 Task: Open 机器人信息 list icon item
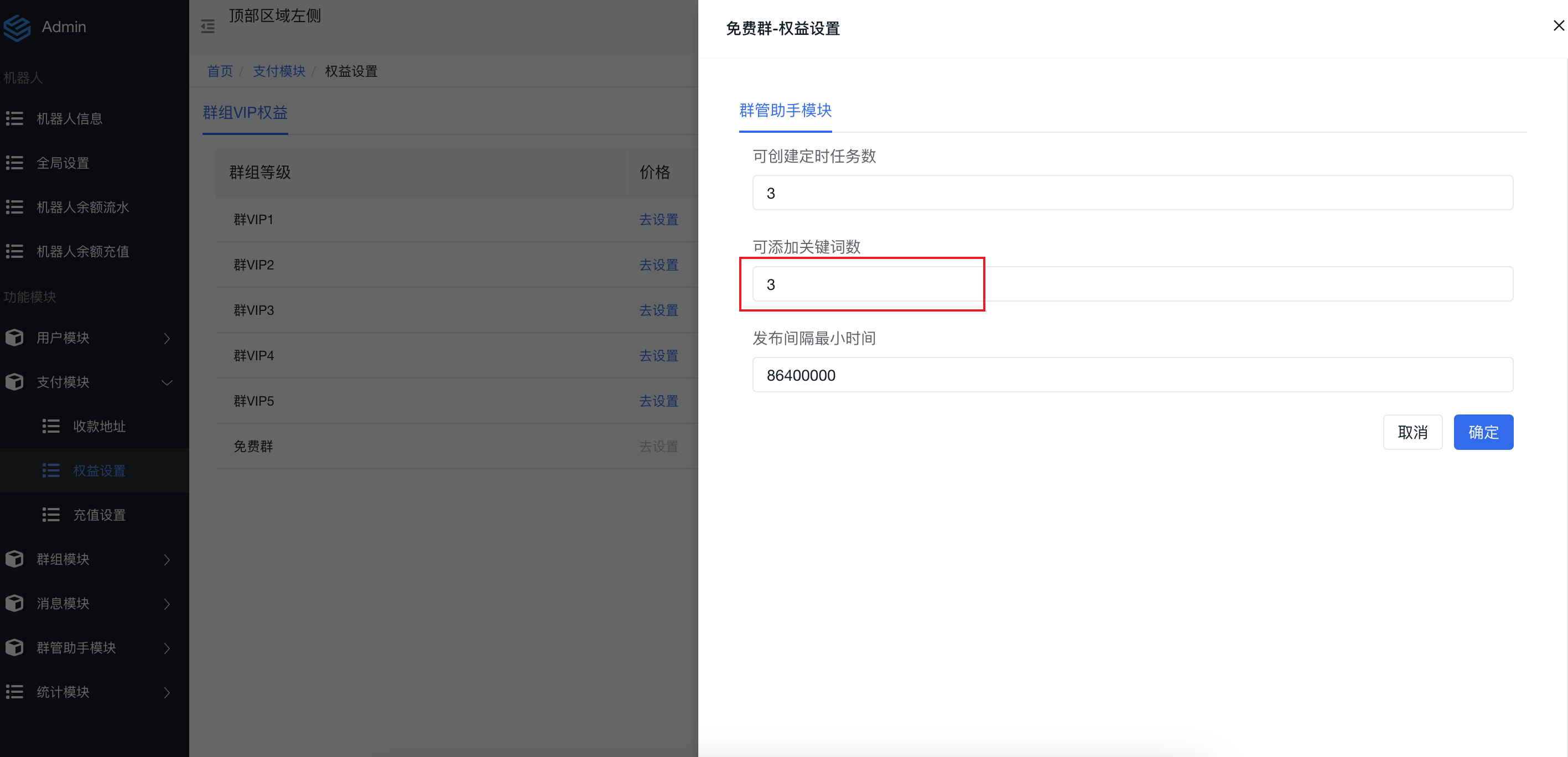[14, 118]
